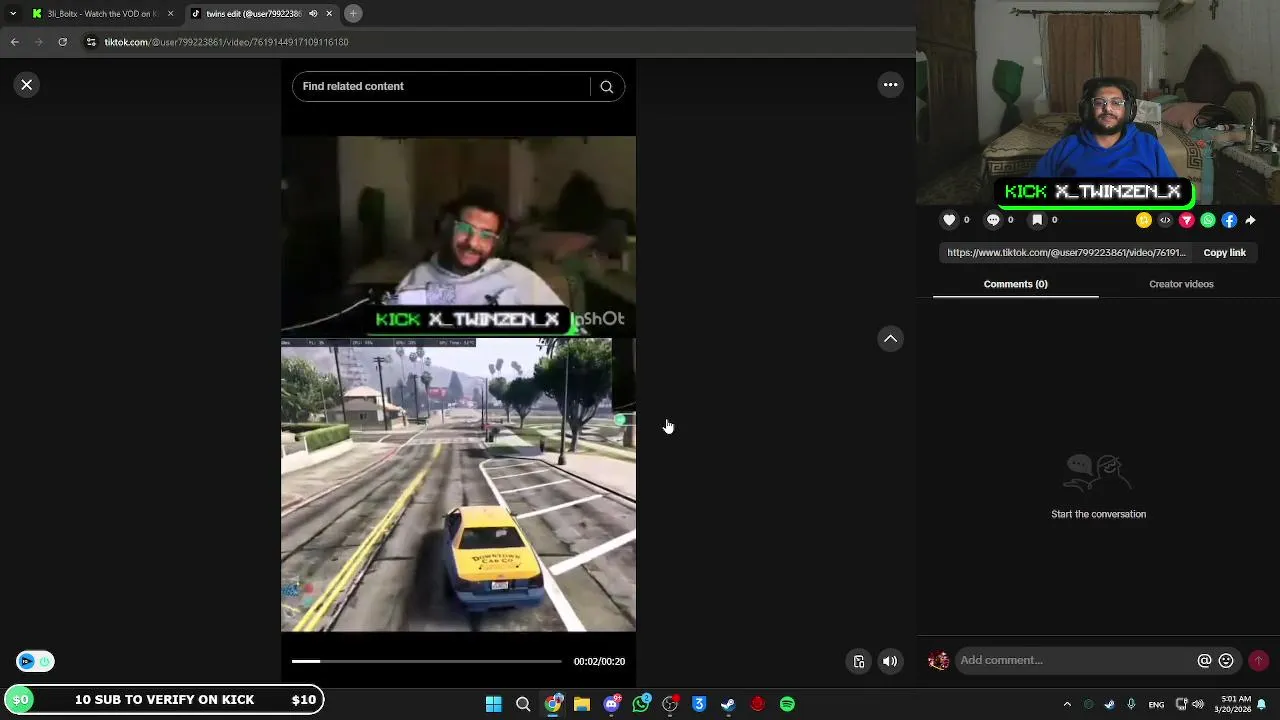Screen dimensions: 1280x720
Task: Open OBS Studio from taskbar
Action: point(670,704)
